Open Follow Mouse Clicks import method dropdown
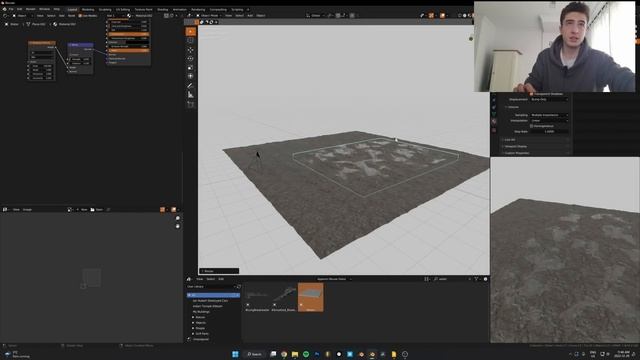The width and height of the screenshot is (640, 360). pyautogui.click(x=333, y=279)
